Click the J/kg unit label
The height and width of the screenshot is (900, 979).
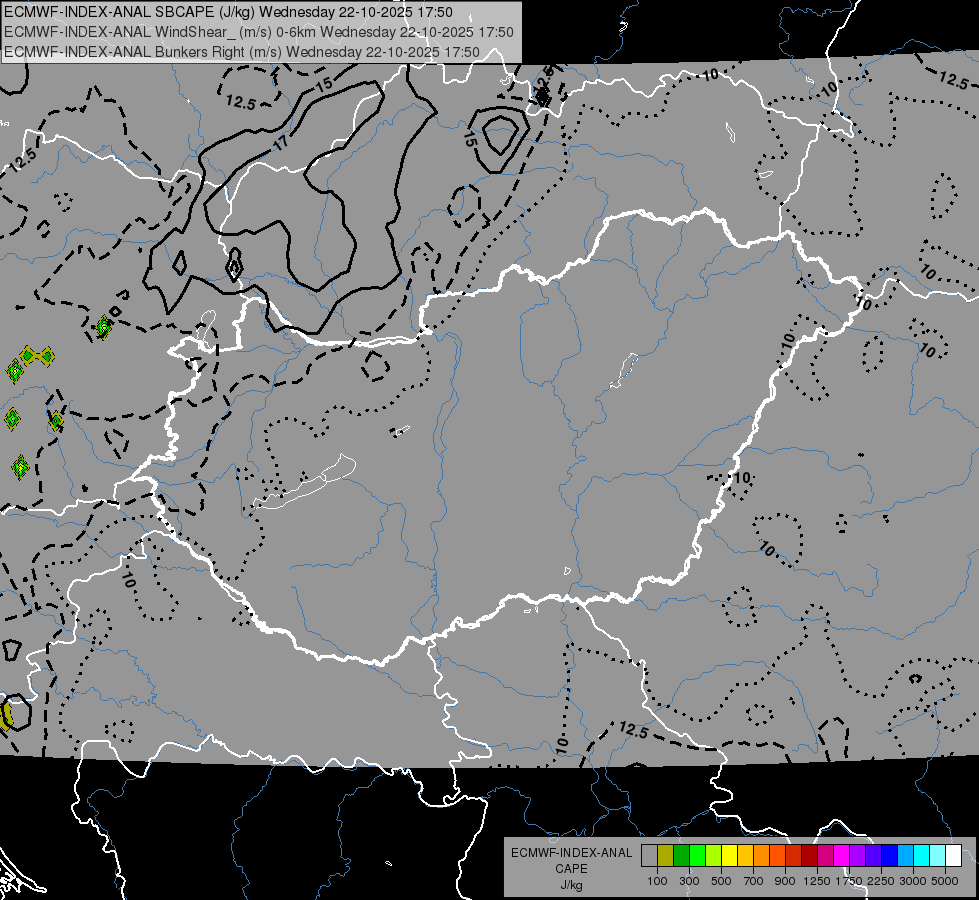point(571,885)
